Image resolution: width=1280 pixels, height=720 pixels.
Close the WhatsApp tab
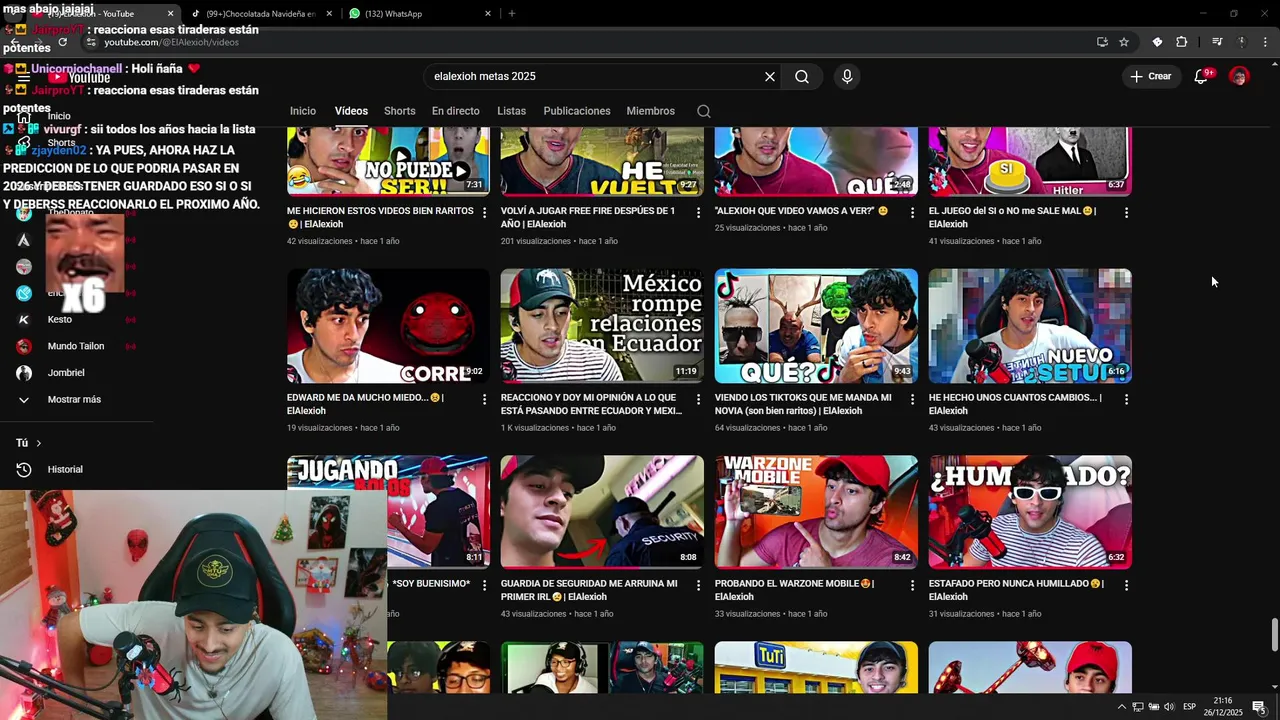click(x=488, y=14)
